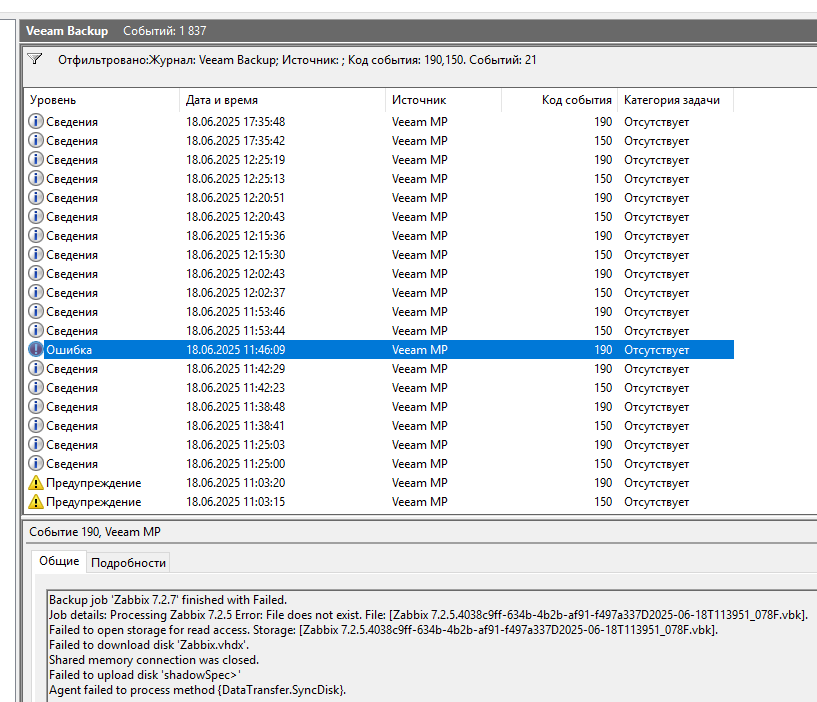The image size is (817, 702).
Task: Click info icon of 12:15:36 event
Action: (35, 236)
